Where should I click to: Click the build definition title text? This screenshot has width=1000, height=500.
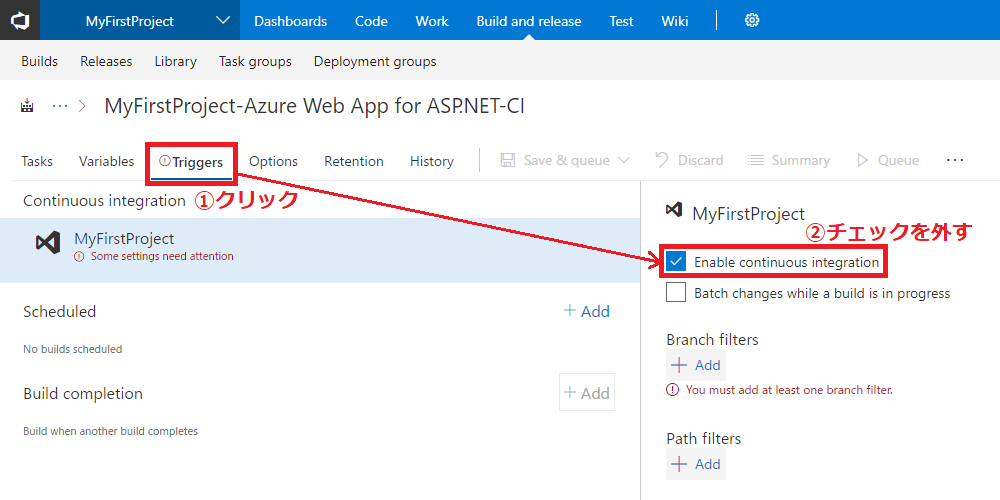coord(314,106)
